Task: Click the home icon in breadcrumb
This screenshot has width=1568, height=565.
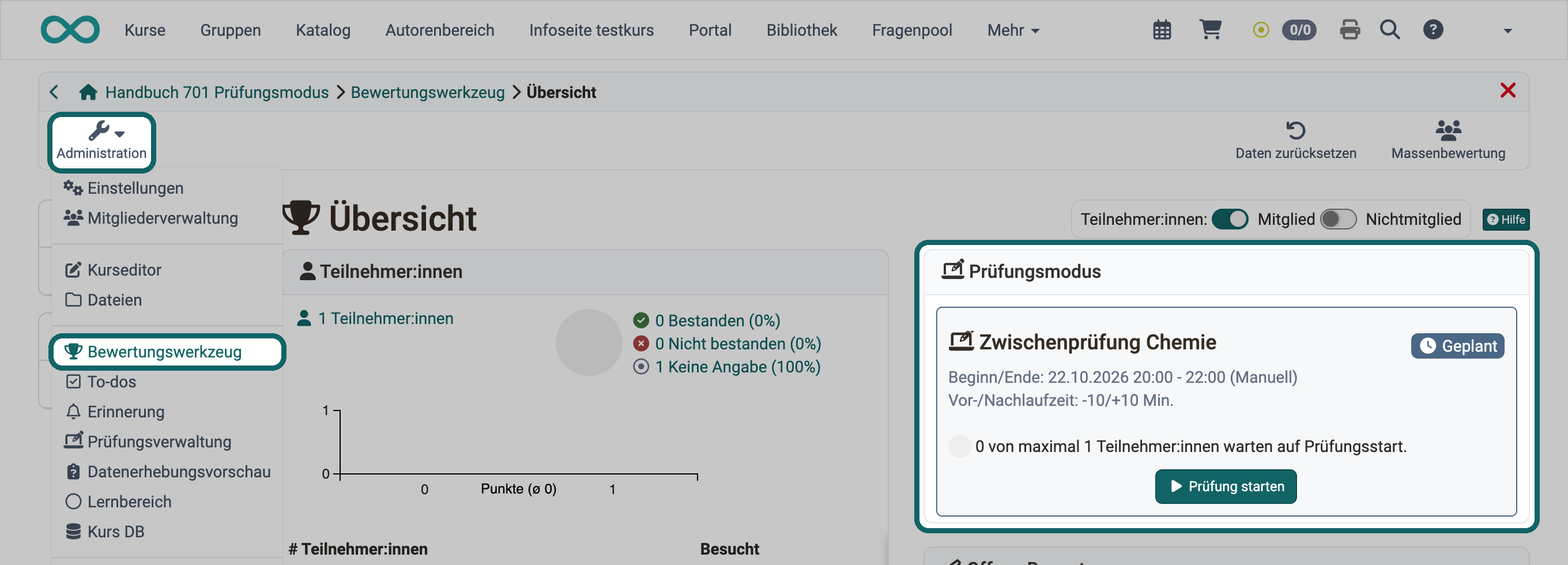Action: tap(88, 92)
